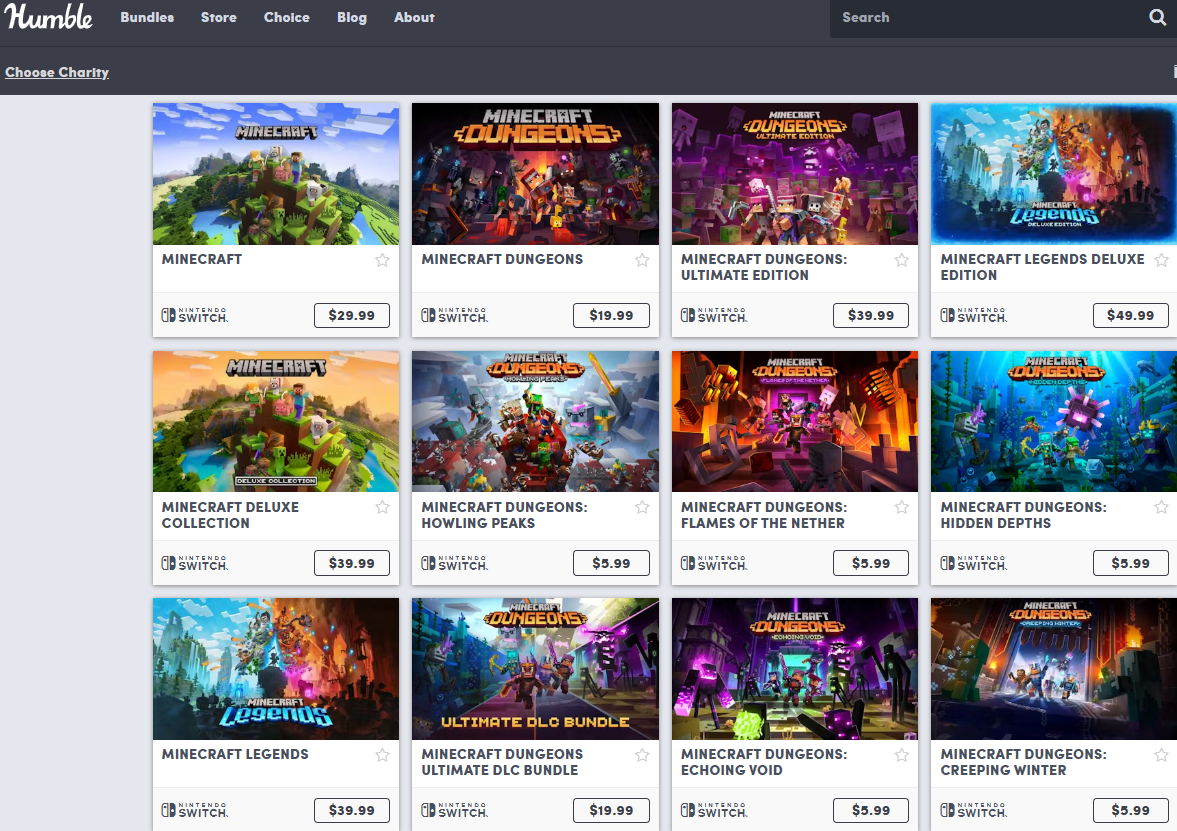The width and height of the screenshot is (1177, 831).
Task: Switch platform icon on Howling Peaks
Action: 454,563
